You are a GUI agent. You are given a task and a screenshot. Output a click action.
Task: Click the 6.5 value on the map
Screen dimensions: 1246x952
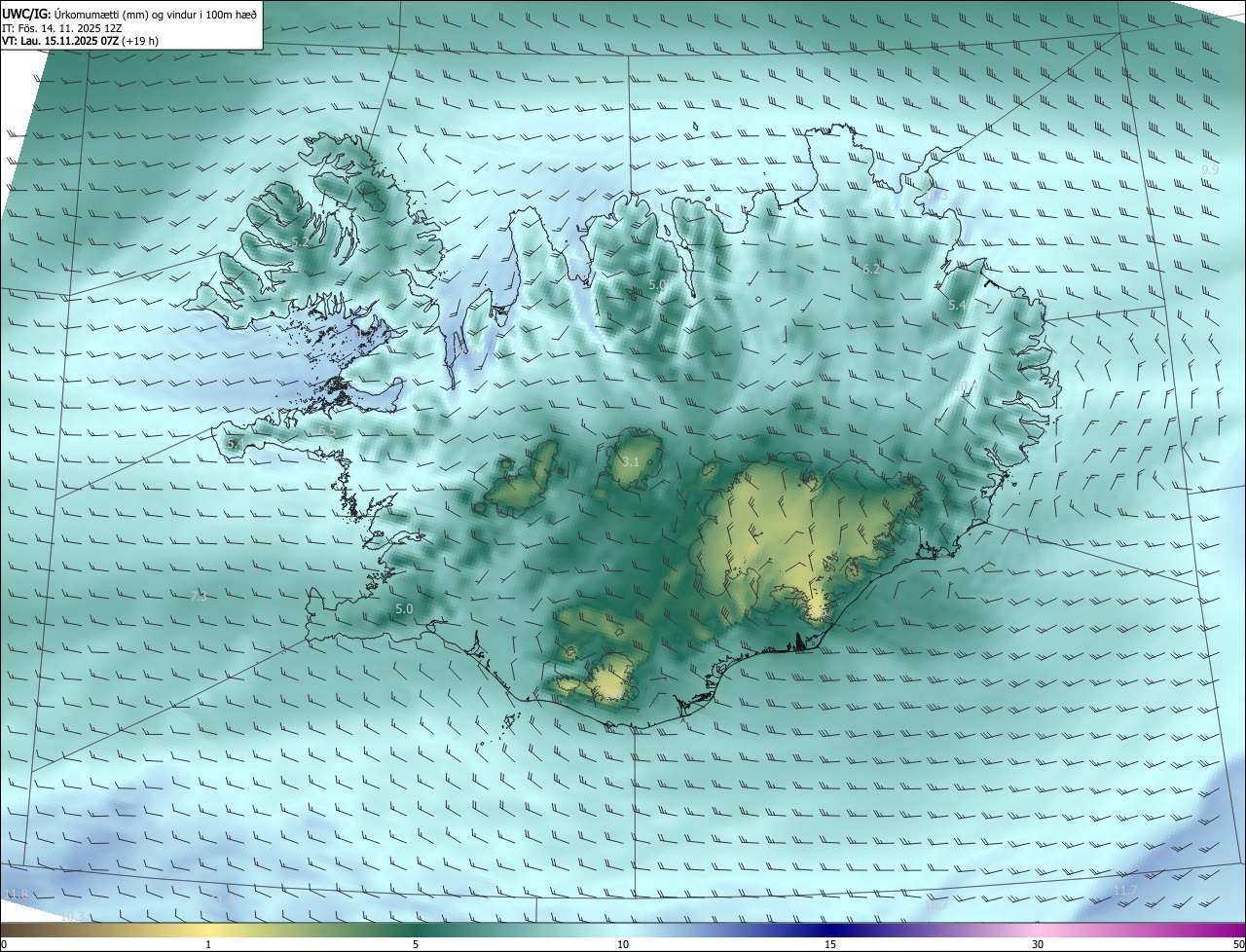tap(328, 430)
